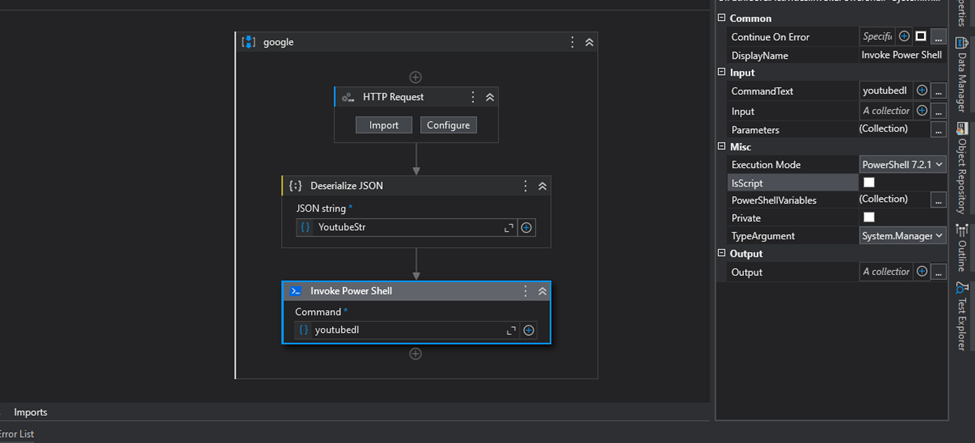Click plus icon for CommandText property
Image resolution: width=975 pixels, height=443 pixels.
[922, 91]
